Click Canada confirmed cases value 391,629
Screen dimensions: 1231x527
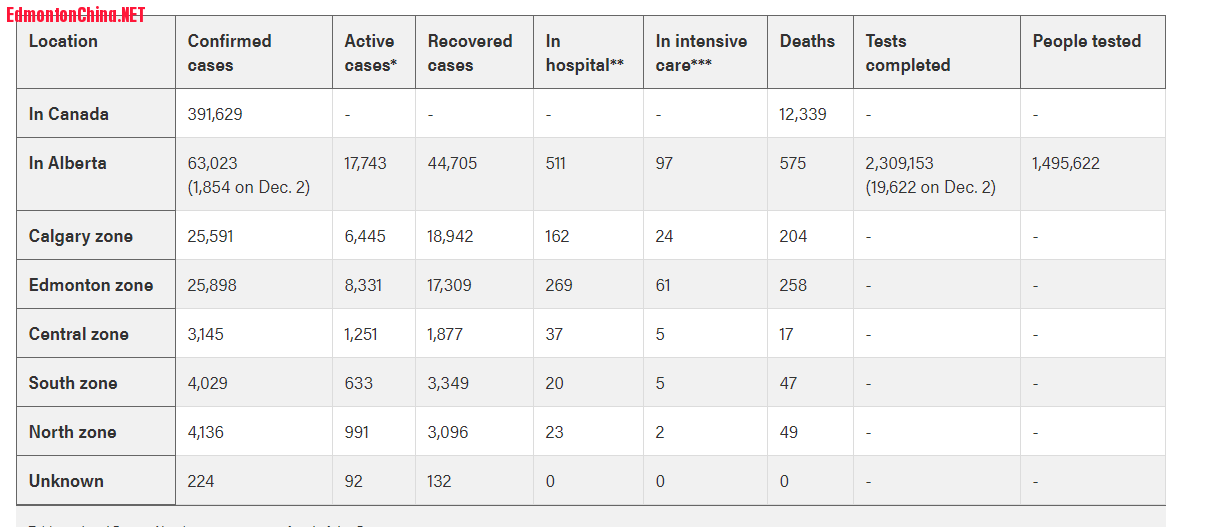[x=215, y=114]
